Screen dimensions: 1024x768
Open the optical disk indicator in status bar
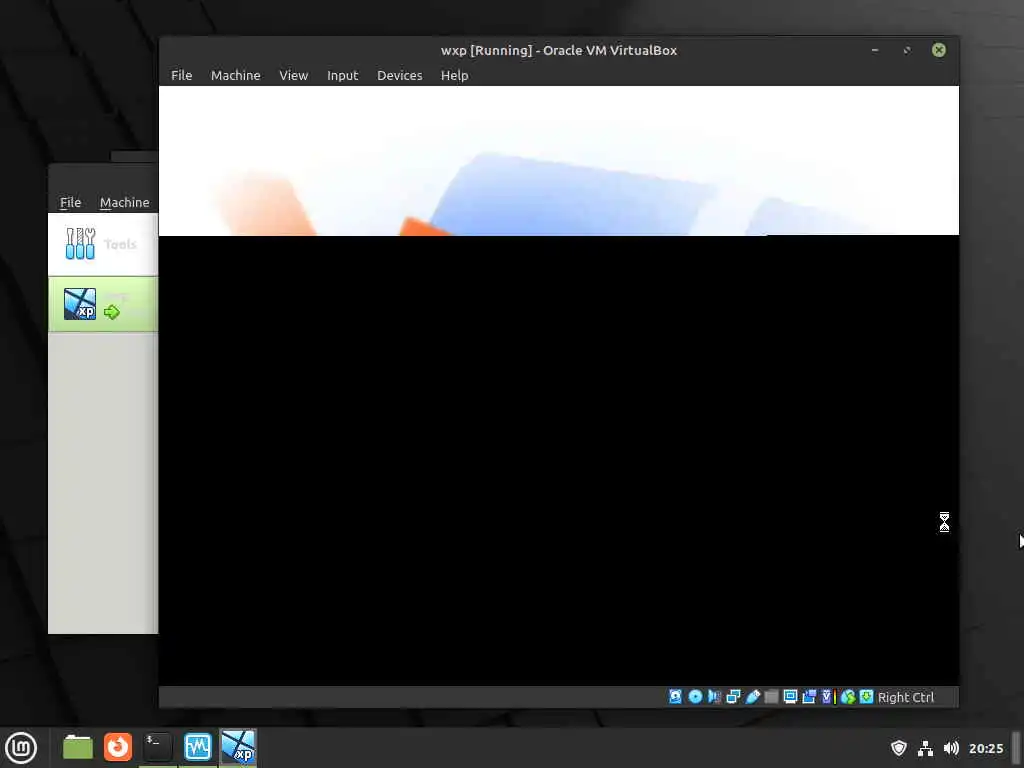[696, 697]
